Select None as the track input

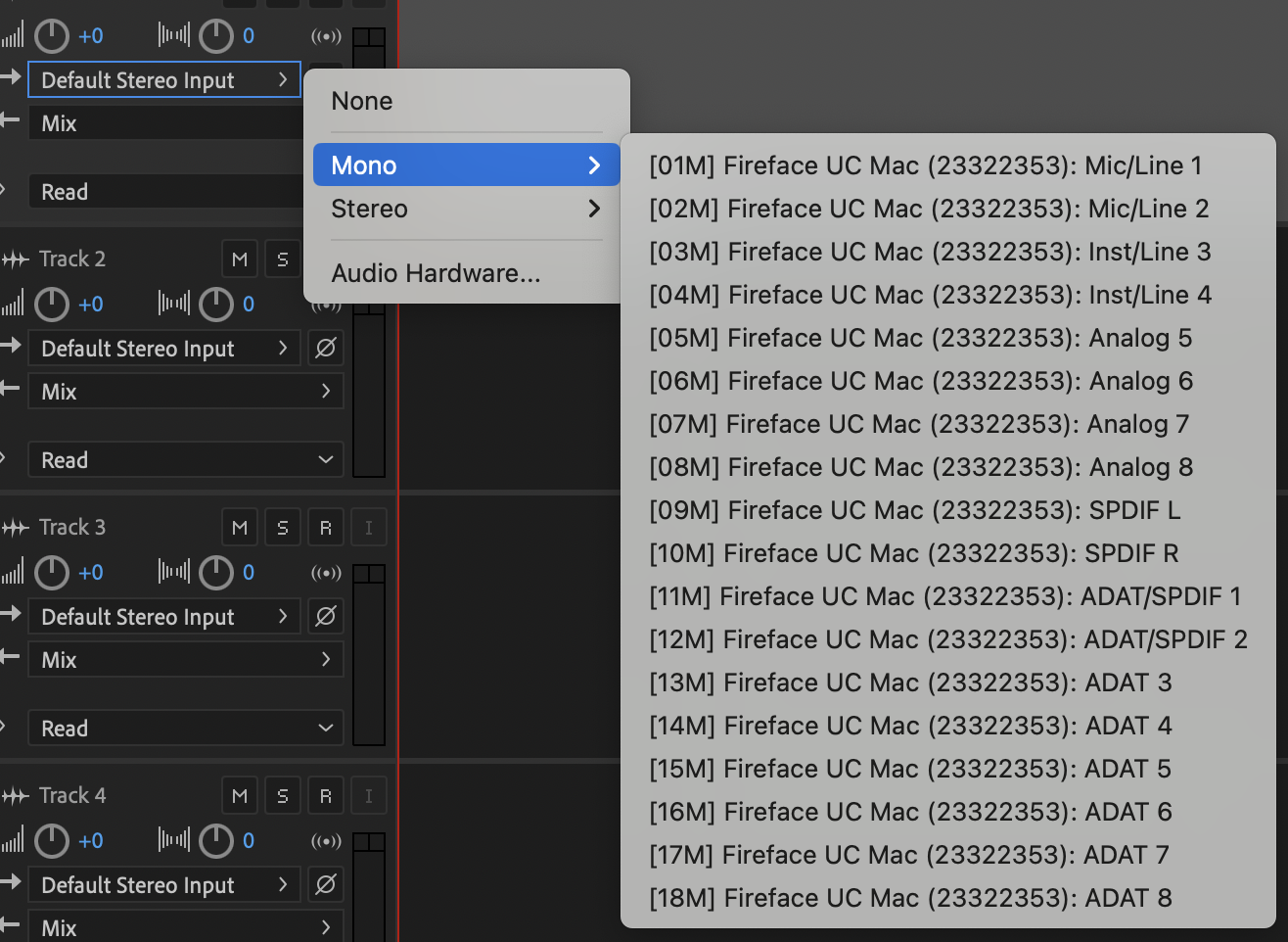tap(362, 101)
